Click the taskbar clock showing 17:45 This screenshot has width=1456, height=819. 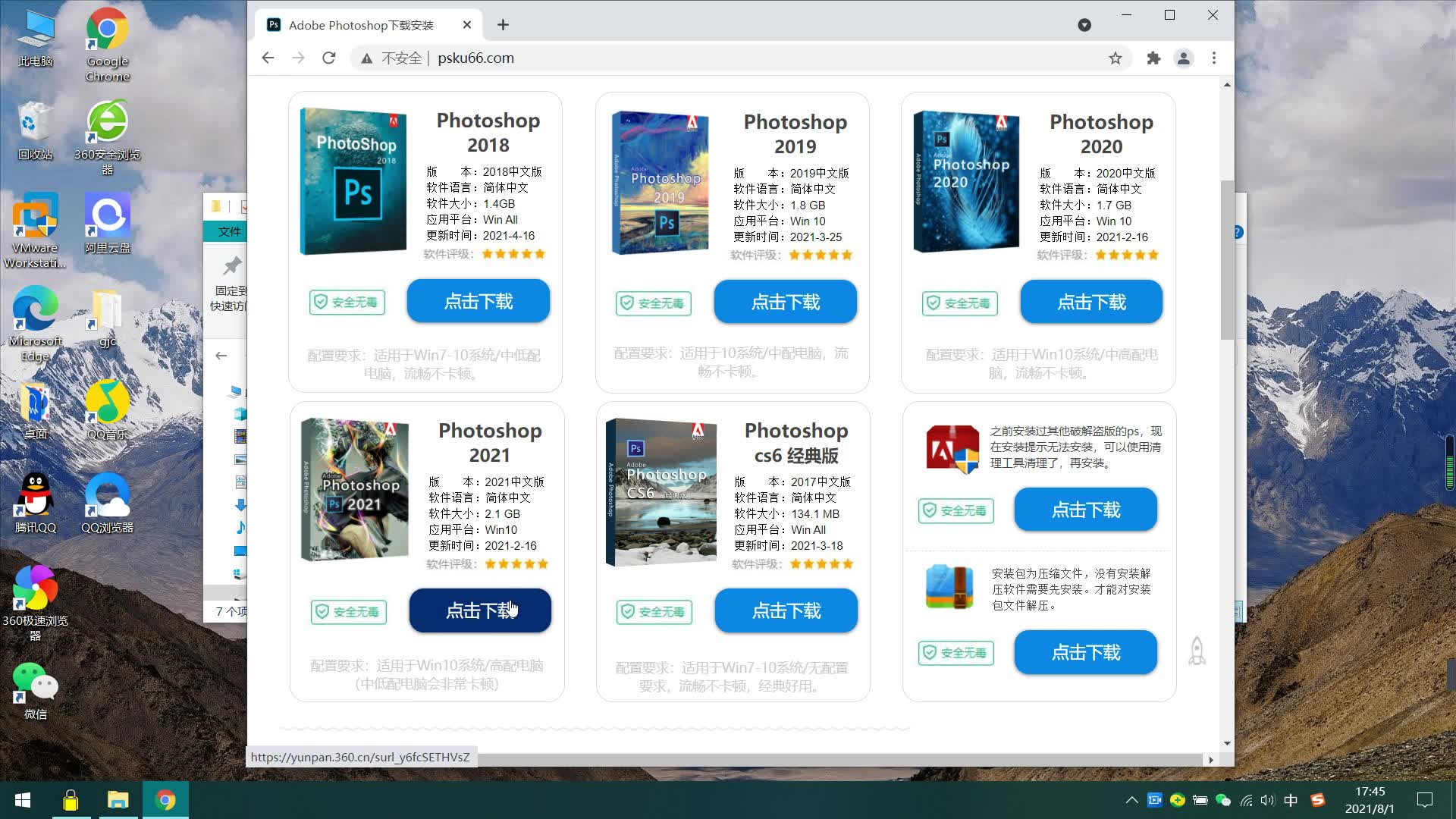click(1370, 800)
